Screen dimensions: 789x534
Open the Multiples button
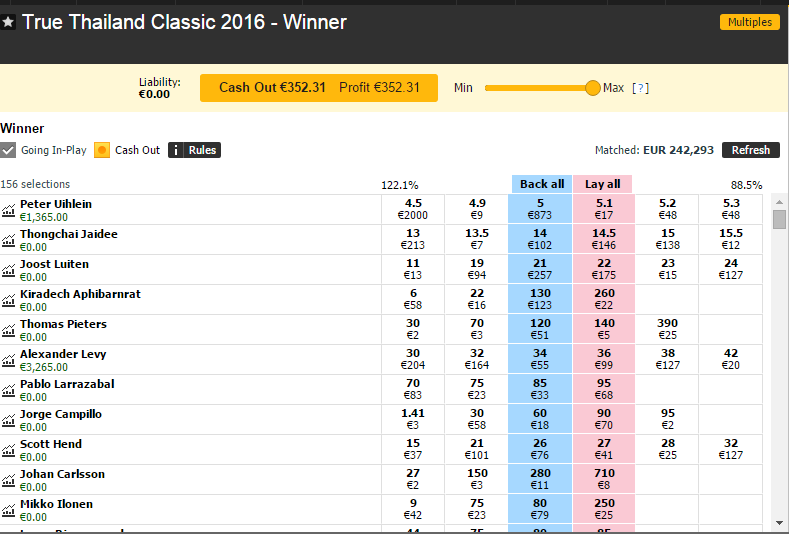point(750,22)
